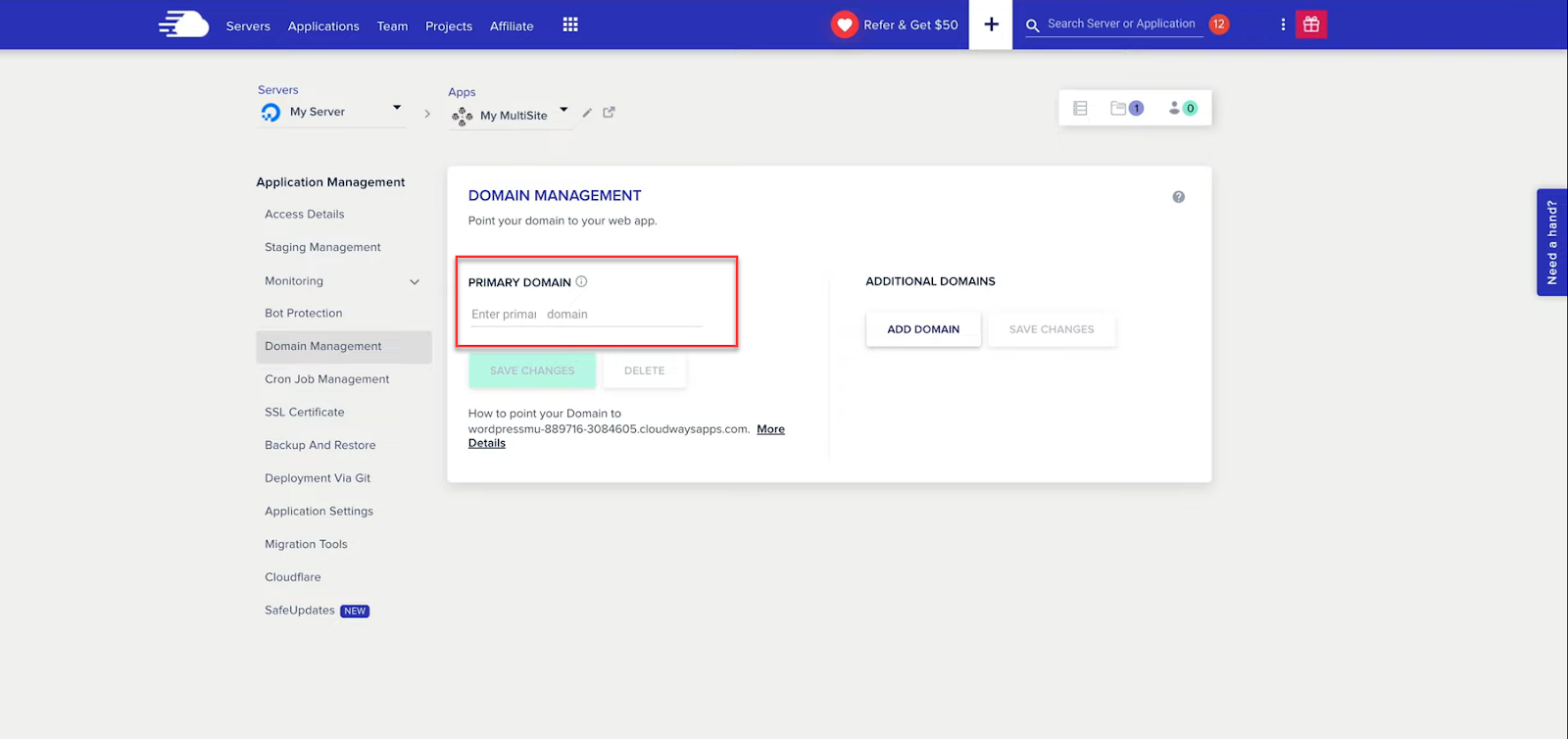Follow the More Details link
Image resolution: width=1568 pixels, height=739 pixels.
click(770, 429)
